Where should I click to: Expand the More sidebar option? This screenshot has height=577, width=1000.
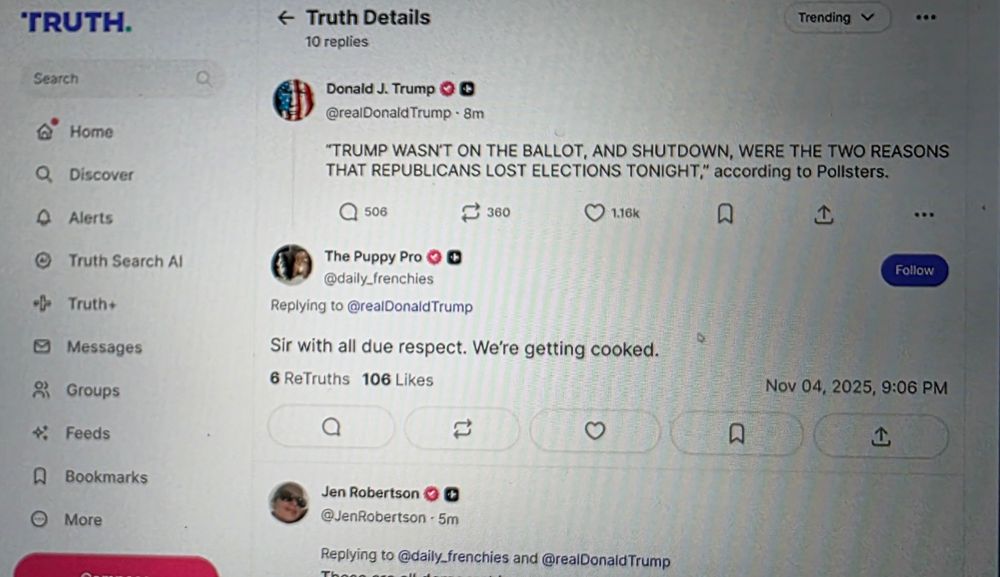pyautogui.click(x=82, y=520)
